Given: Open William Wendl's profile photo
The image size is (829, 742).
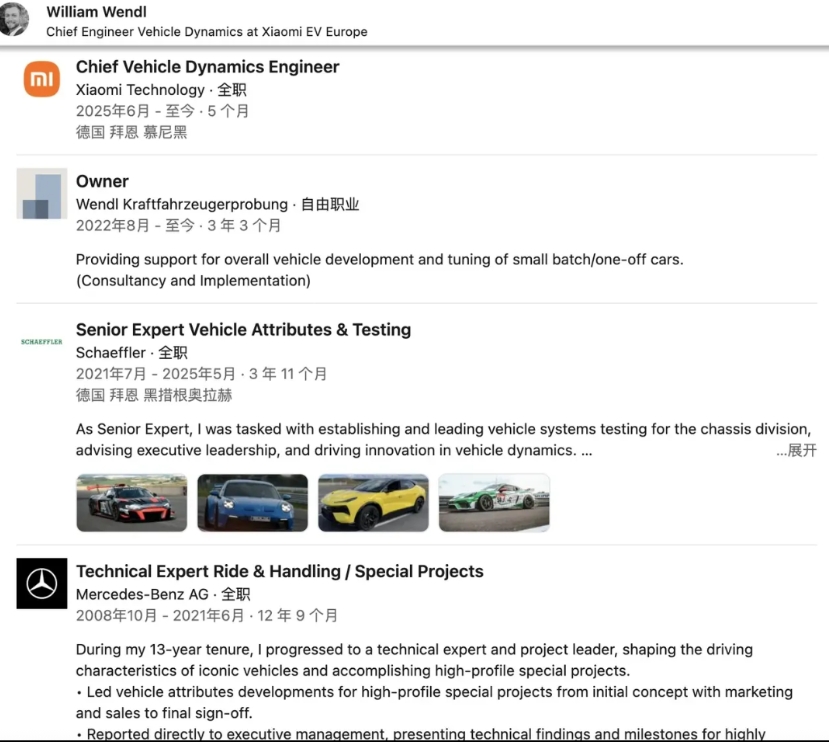Looking at the screenshot, I should (x=14, y=19).
